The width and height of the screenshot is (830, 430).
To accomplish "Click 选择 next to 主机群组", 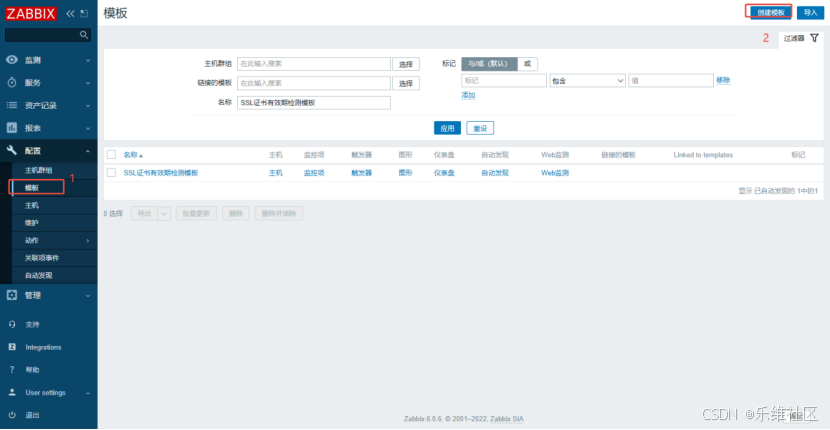I will tap(406, 64).
